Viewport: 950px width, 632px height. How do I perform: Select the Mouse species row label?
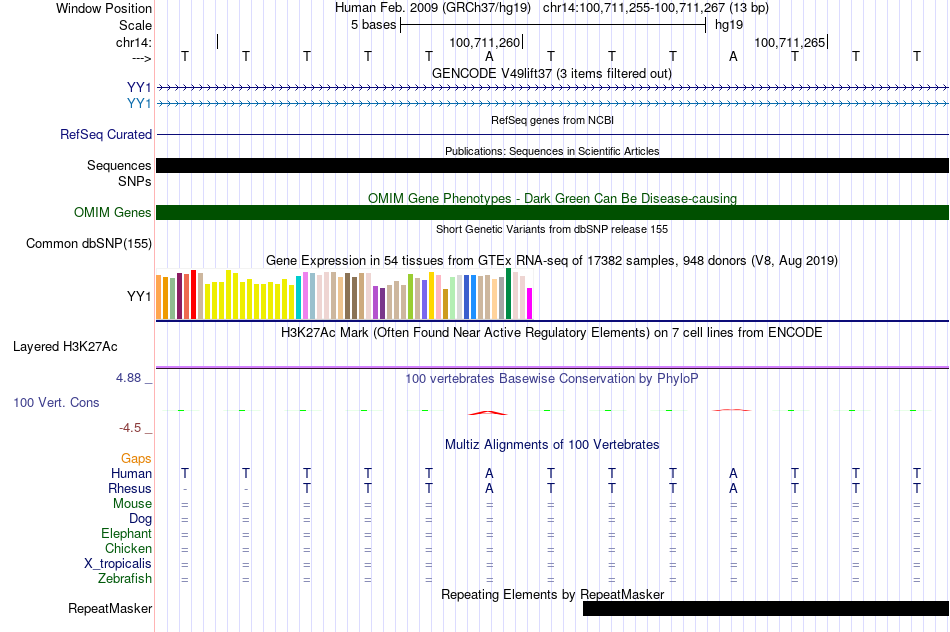coord(132,504)
